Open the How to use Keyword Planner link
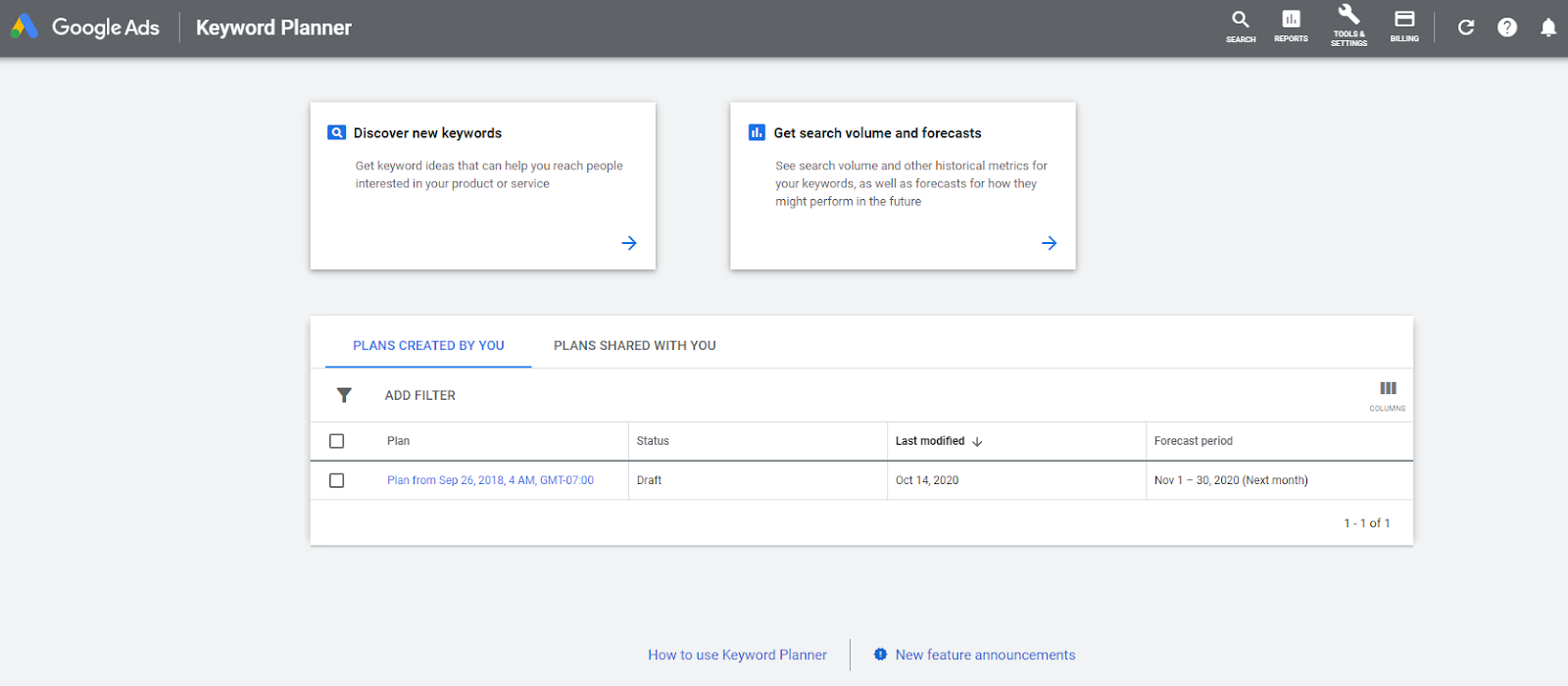Viewport: 1568px width, 686px height. (737, 655)
